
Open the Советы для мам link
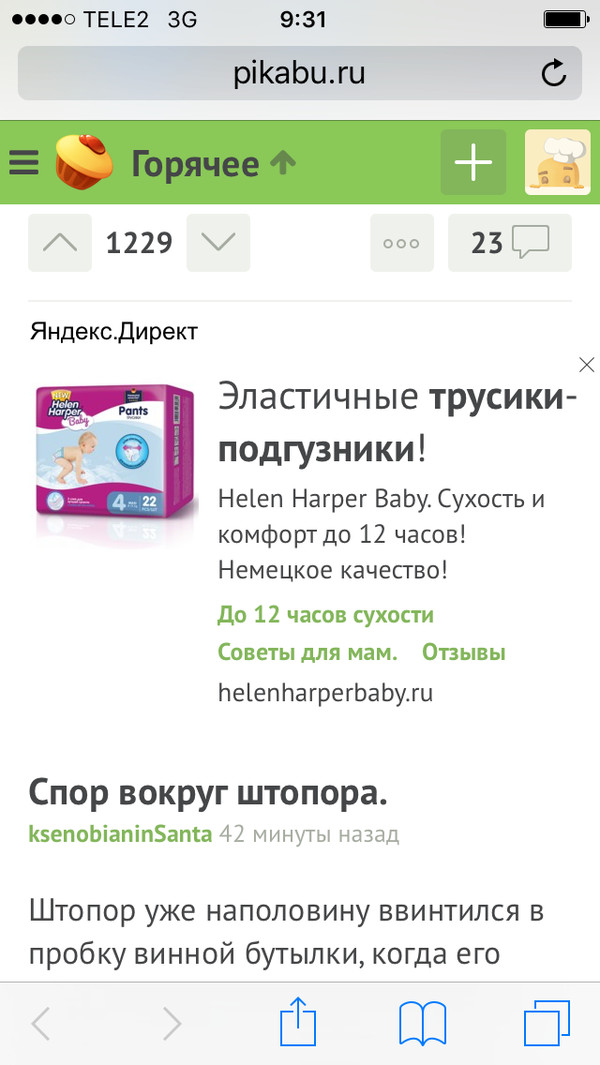point(307,653)
